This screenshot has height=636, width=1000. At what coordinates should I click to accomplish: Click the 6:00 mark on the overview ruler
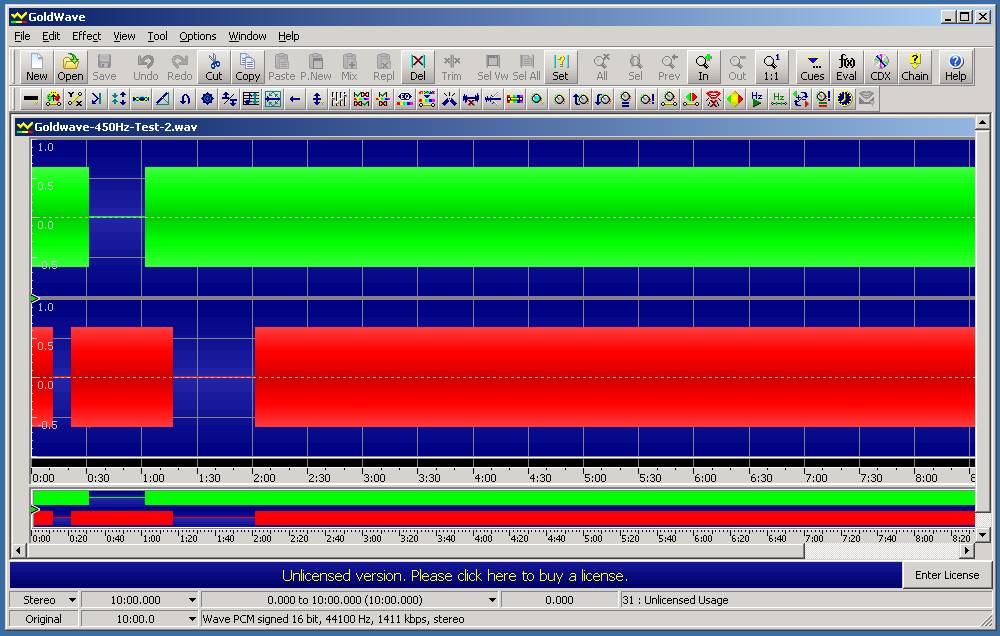coord(703,538)
